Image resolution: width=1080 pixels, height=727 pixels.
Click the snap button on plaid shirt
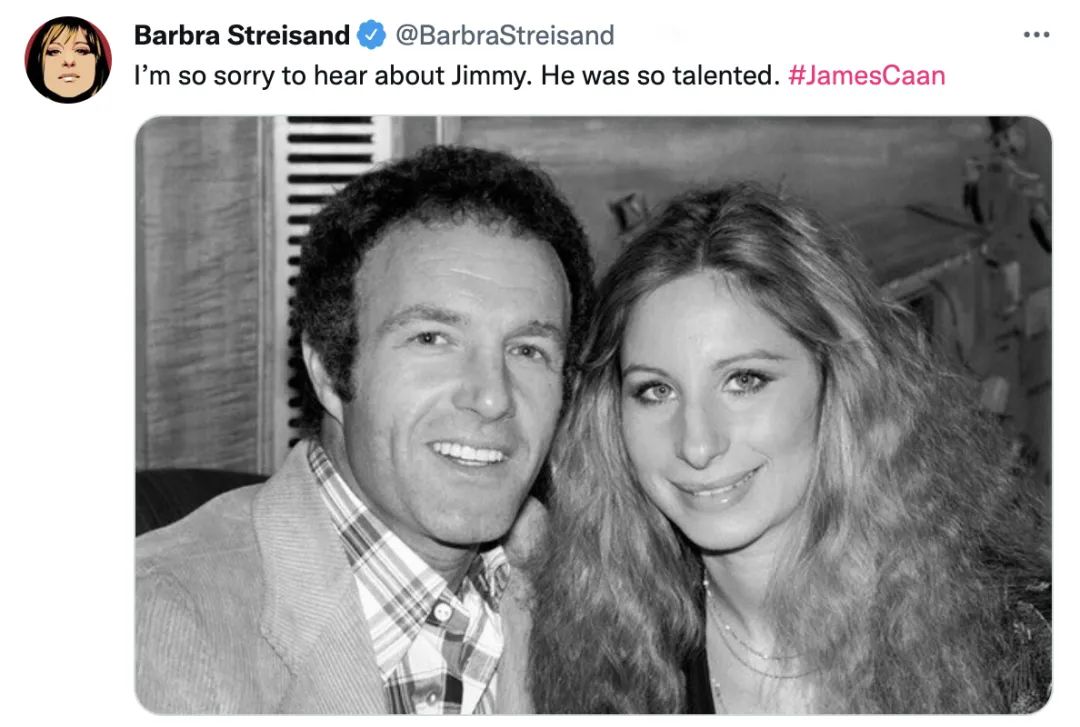pyautogui.click(x=442, y=611)
